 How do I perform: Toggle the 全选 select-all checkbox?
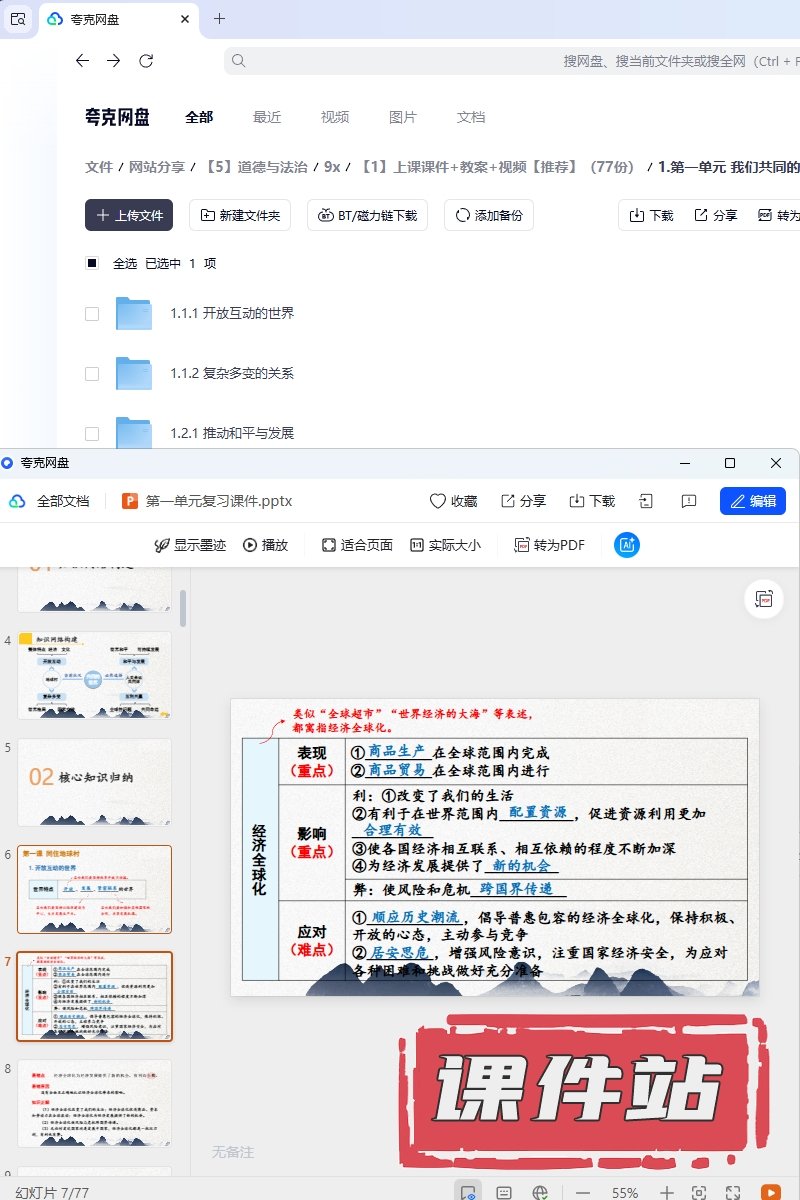click(x=92, y=264)
